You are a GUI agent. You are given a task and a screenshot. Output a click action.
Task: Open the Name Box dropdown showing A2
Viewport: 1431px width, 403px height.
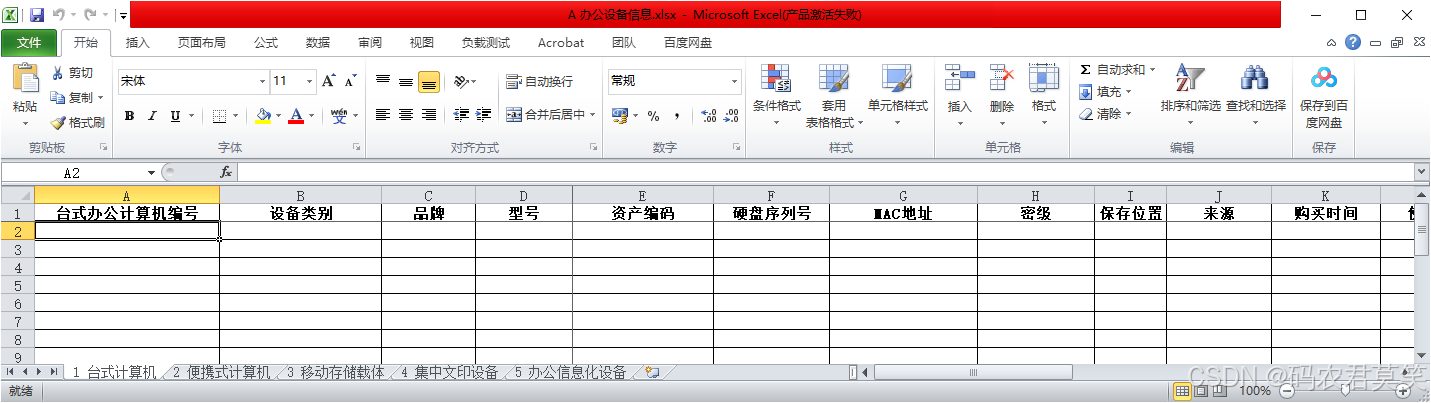tap(152, 172)
